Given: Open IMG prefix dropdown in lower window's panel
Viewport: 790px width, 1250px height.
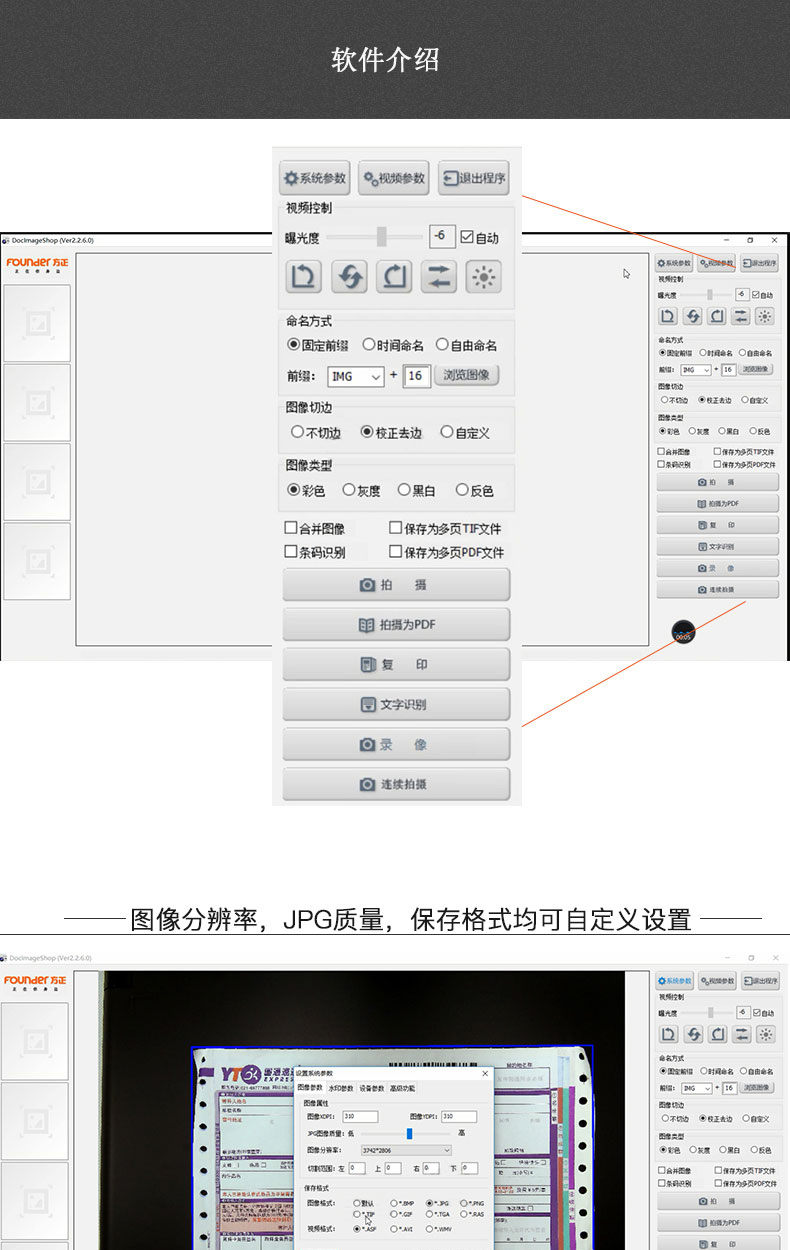Looking at the screenshot, I should click(x=696, y=1088).
